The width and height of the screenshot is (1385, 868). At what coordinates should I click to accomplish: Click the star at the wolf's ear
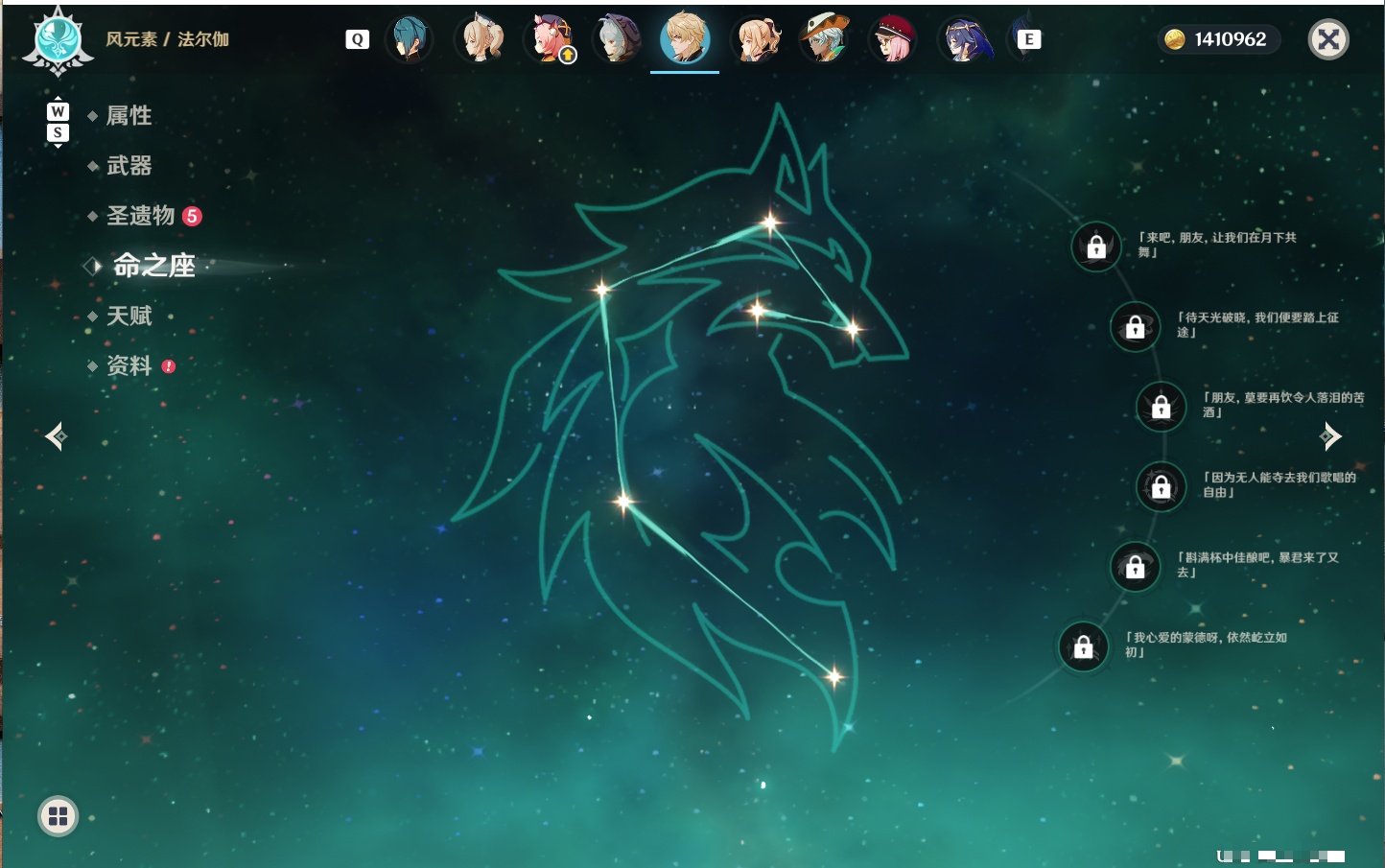click(770, 223)
